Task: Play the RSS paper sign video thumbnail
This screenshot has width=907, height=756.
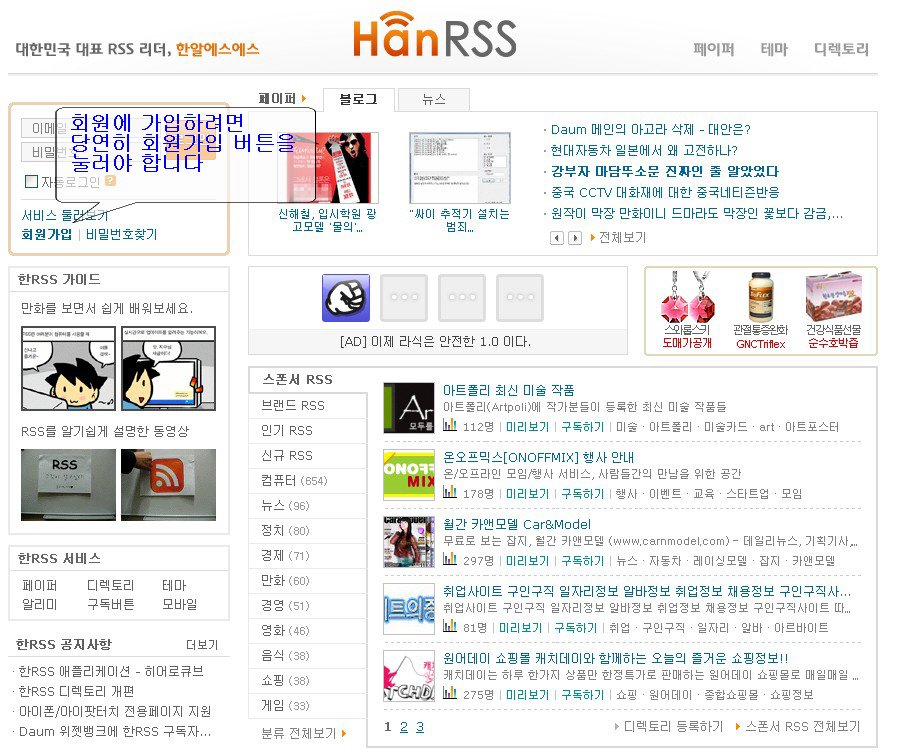Action: point(68,485)
